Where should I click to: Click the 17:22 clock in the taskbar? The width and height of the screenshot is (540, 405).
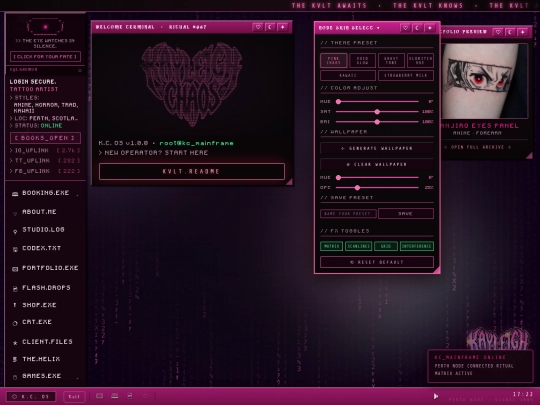pyautogui.click(x=523, y=394)
